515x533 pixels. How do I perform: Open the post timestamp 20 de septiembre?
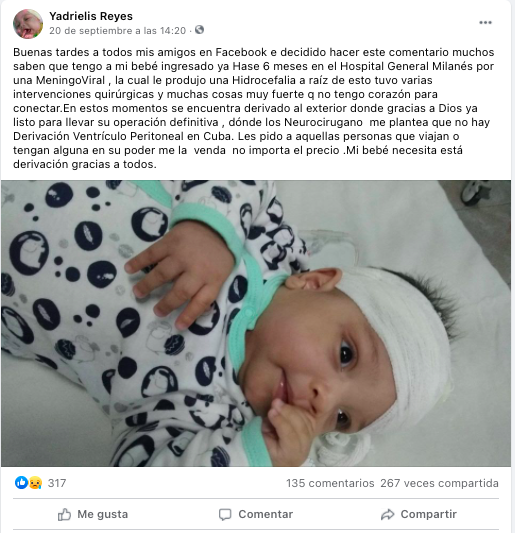point(117,31)
